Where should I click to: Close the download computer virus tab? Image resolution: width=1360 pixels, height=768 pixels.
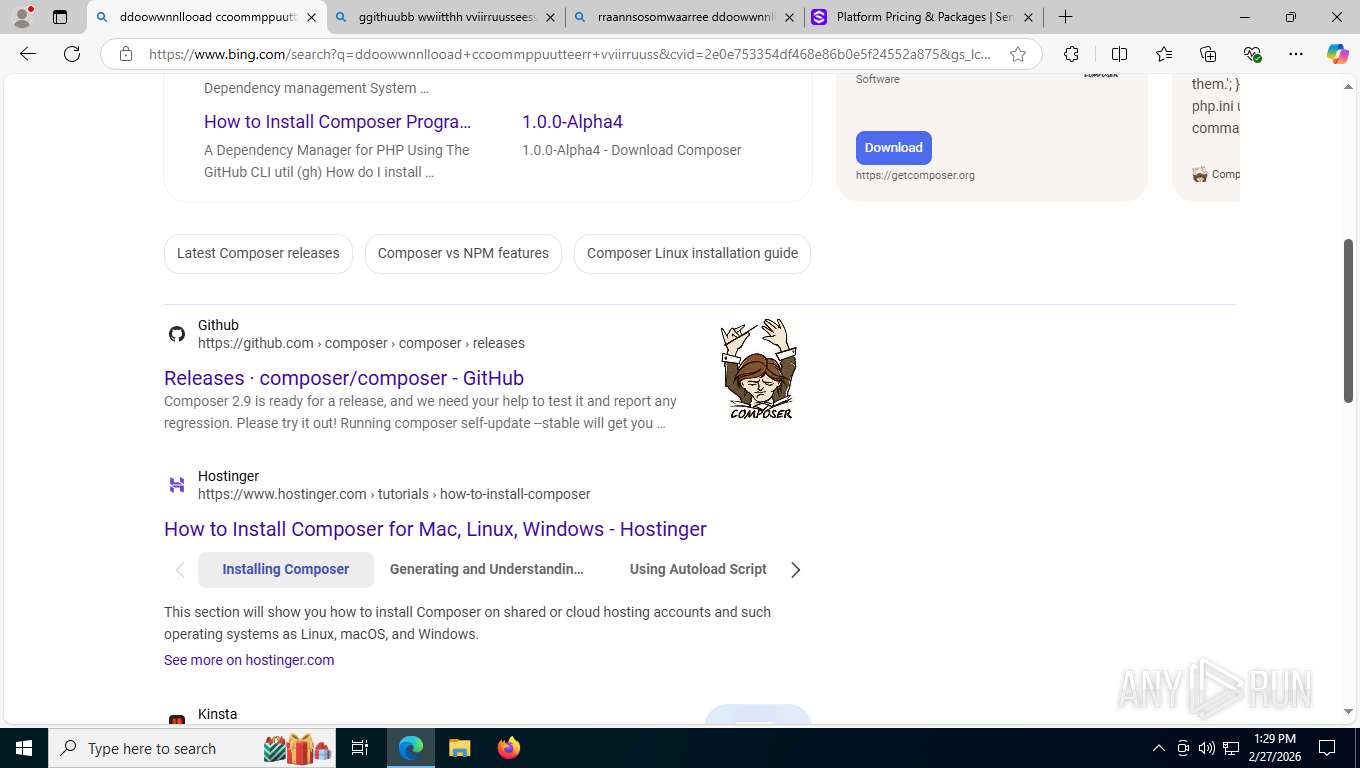pyautogui.click(x=311, y=17)
